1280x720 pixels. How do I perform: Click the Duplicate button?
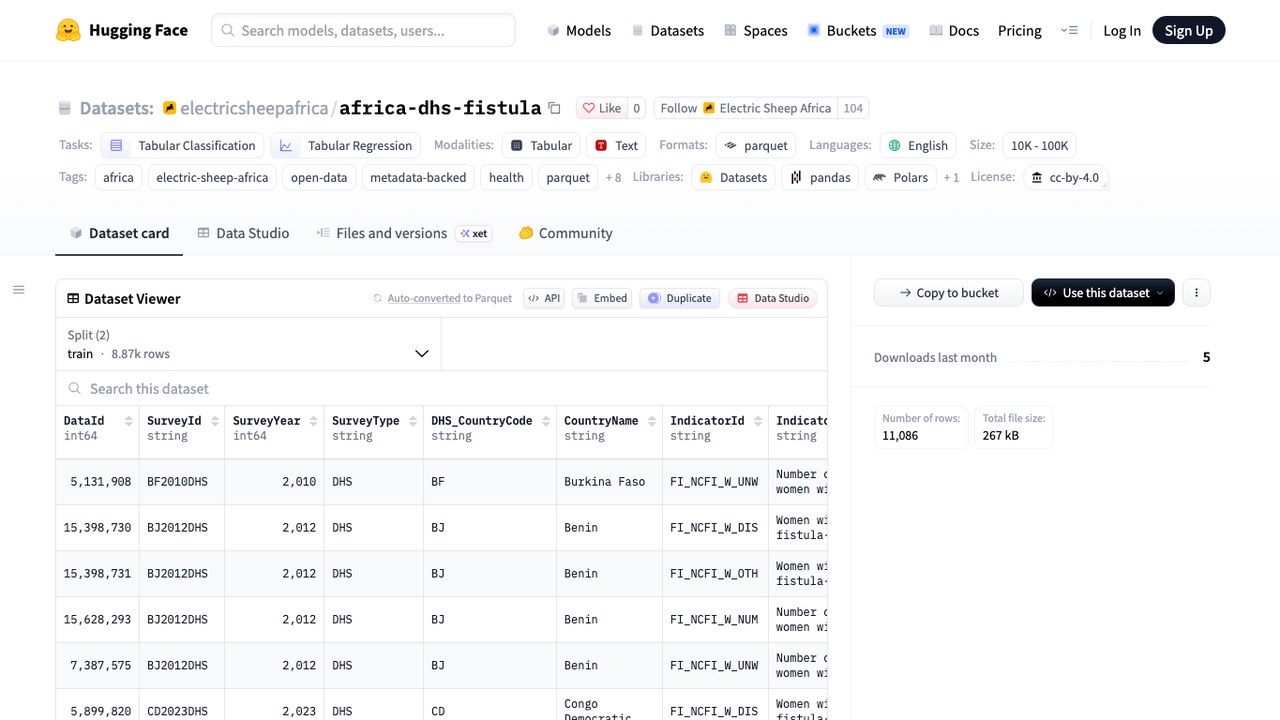pyautogui.click(x=680, y=298)
